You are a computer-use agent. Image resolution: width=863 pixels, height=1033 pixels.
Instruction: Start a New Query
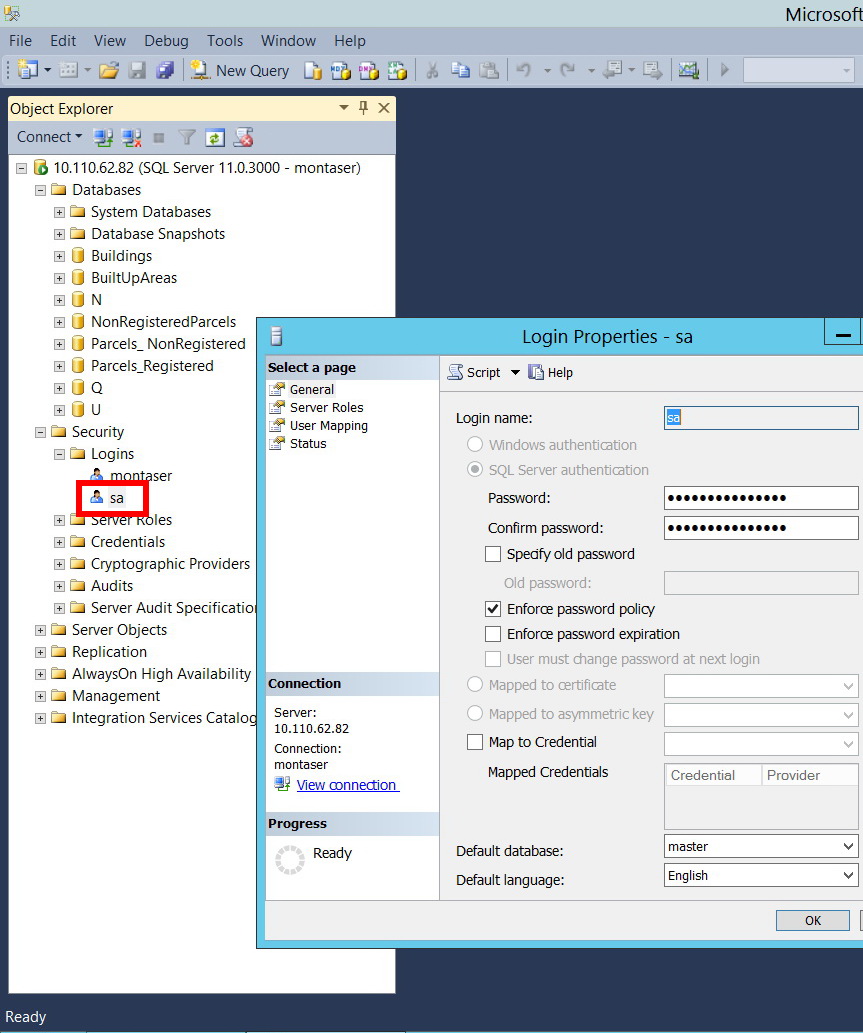click(x=240, y=70)
